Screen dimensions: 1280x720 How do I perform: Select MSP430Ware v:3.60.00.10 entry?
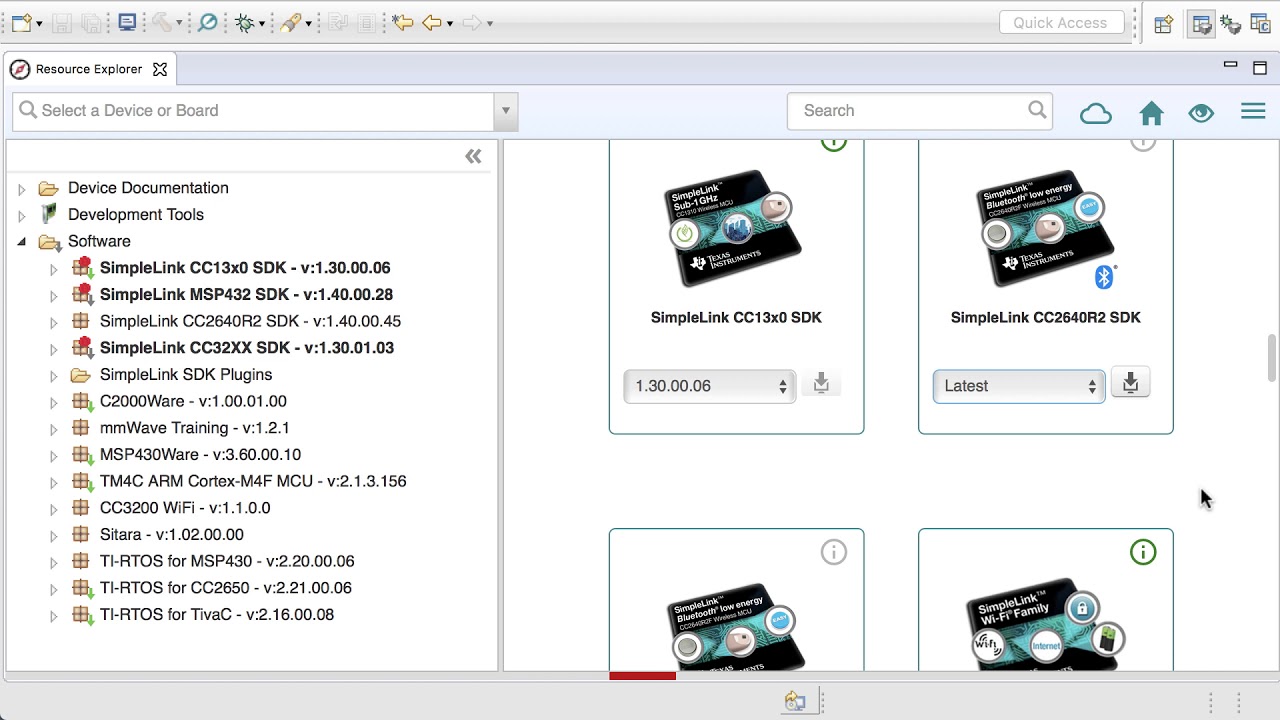[200, 455]
